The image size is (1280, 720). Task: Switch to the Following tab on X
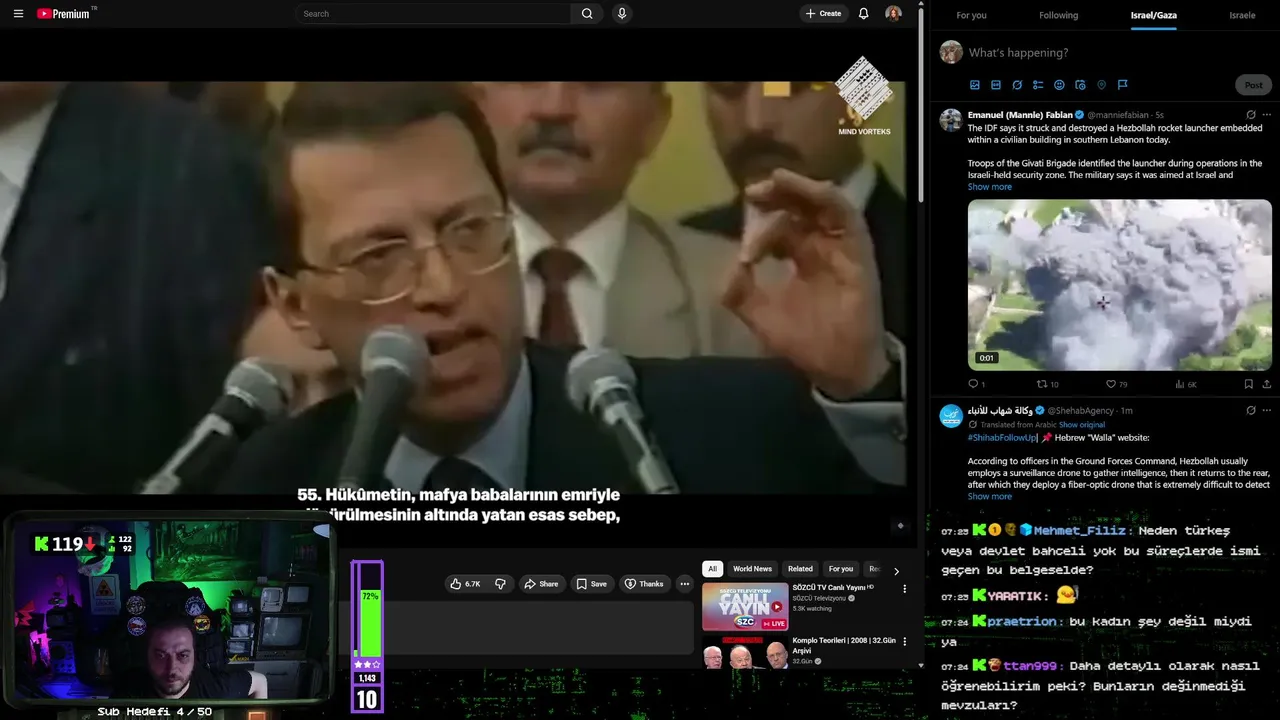tap(1058, 15)
